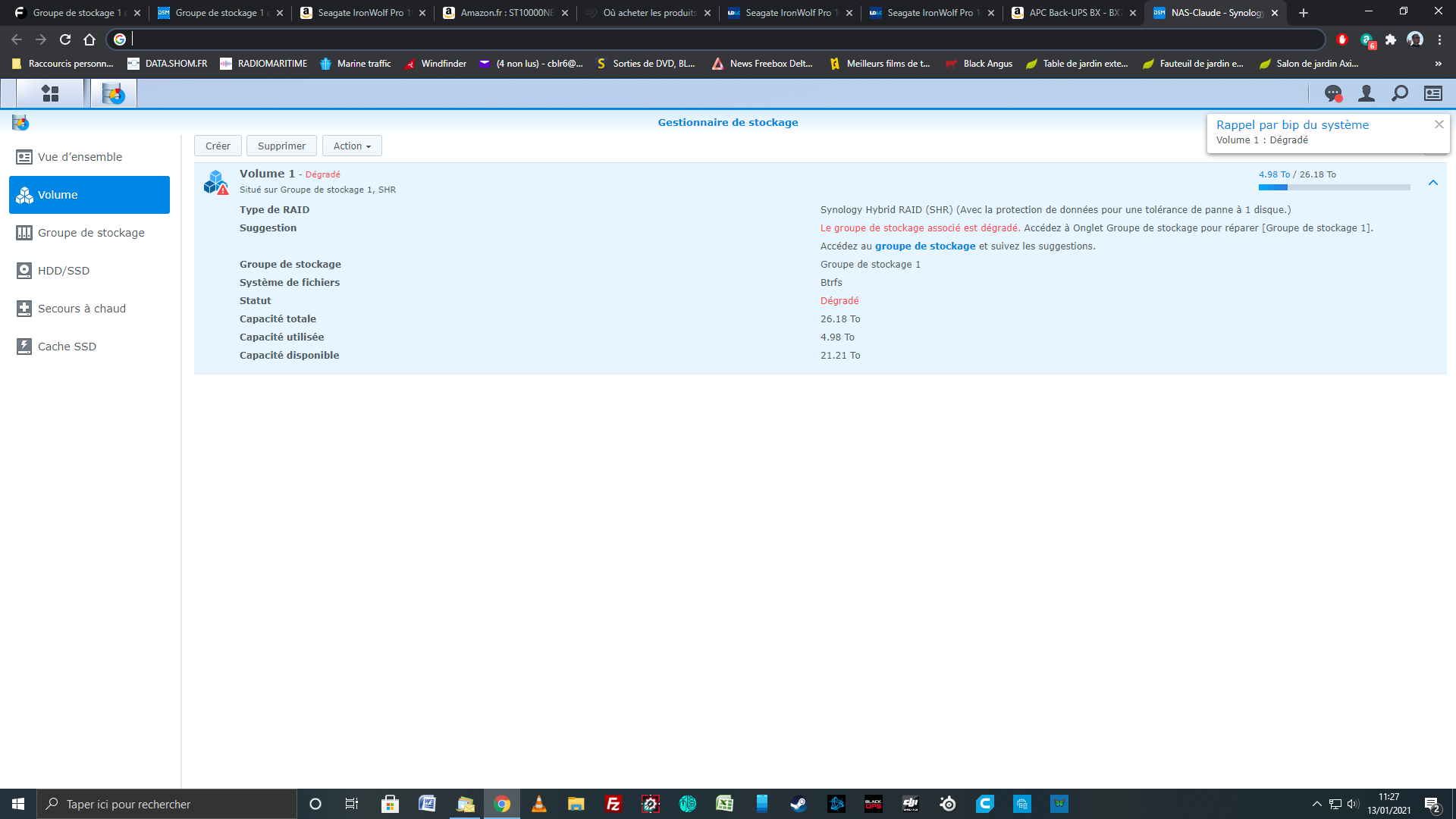Open the Chrome extensions puzzle icon
The height and width of the screenshot is (819, 1456).
pyautogui.click(x=1390, y=39)
